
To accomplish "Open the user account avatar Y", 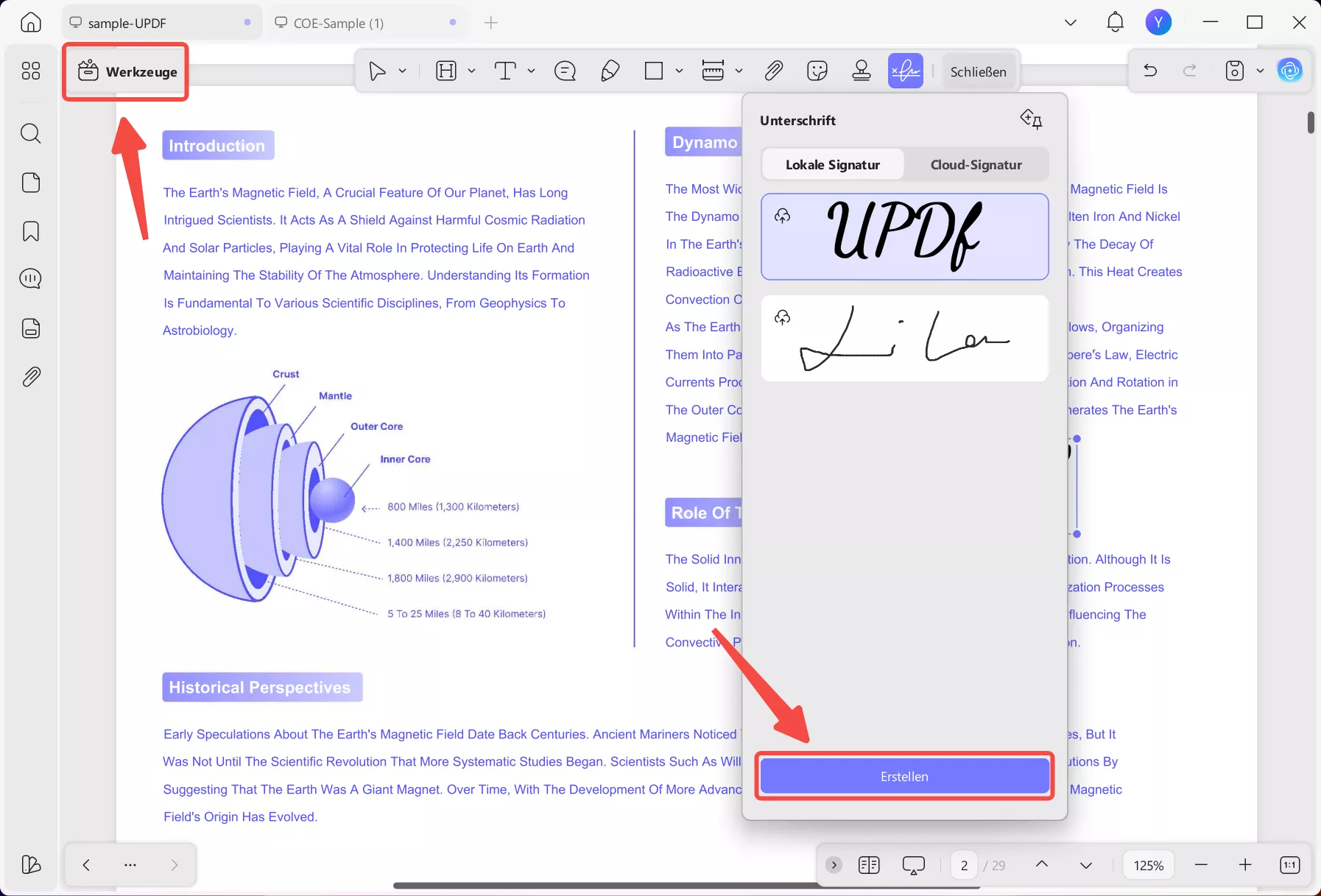I will coord(1158,23).
